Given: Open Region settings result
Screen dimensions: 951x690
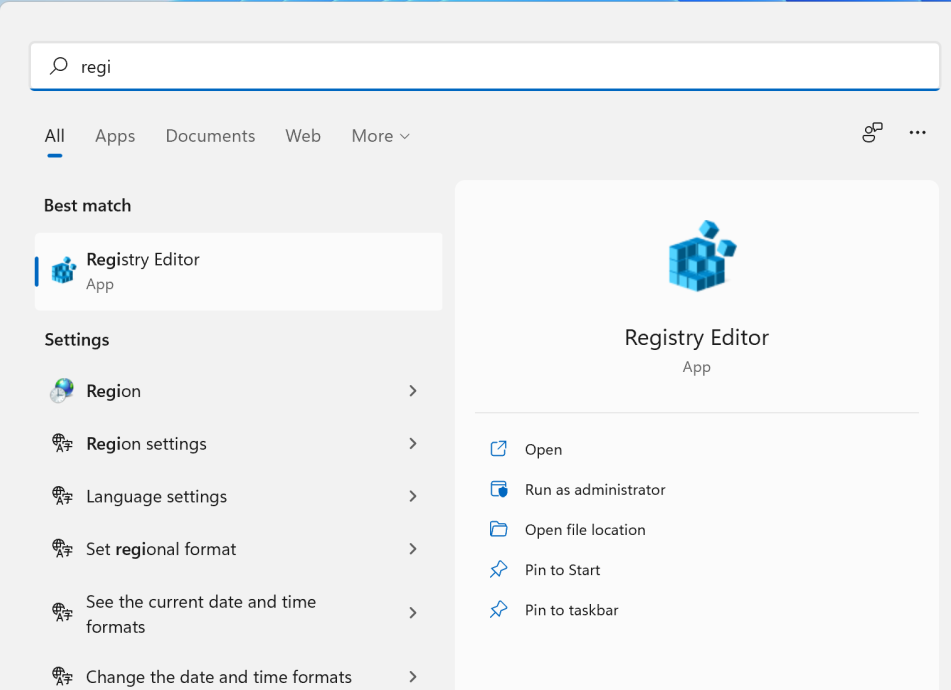Looking at the screenshot, I should pos(238,444).
